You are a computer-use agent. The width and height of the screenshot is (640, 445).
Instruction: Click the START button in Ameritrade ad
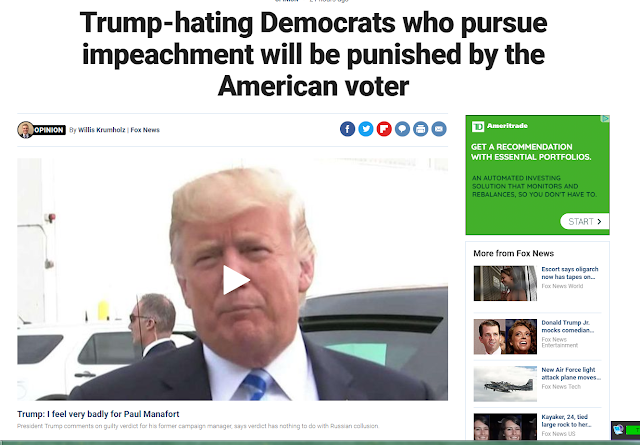[x=585, y=221]
